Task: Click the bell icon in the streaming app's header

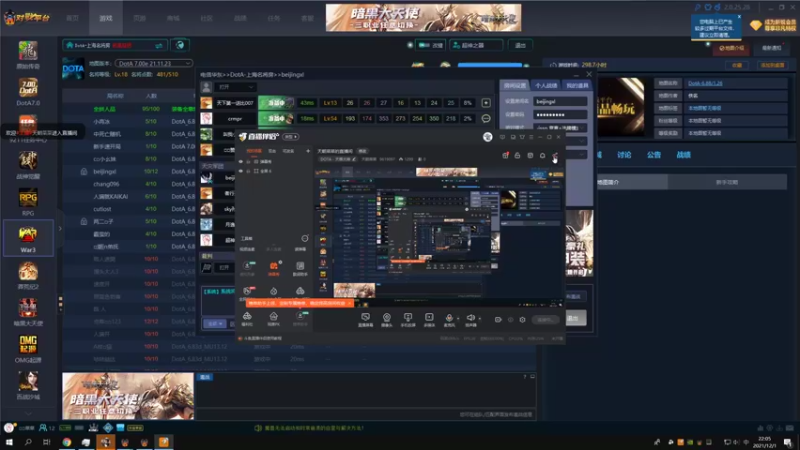Action: (x=542, y=155)
